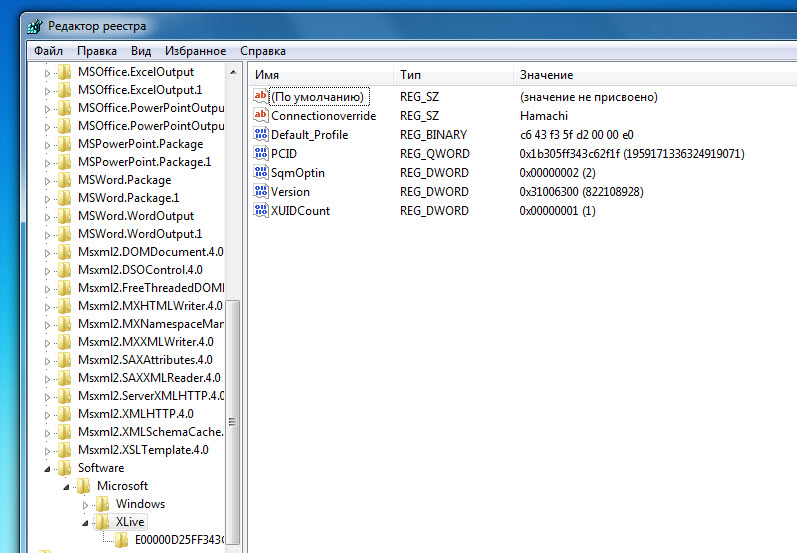The width and height of the screenshot is (797, 553).
Task: Click the 0x00000001 (1) value
Action: click(x=557, y=210)
